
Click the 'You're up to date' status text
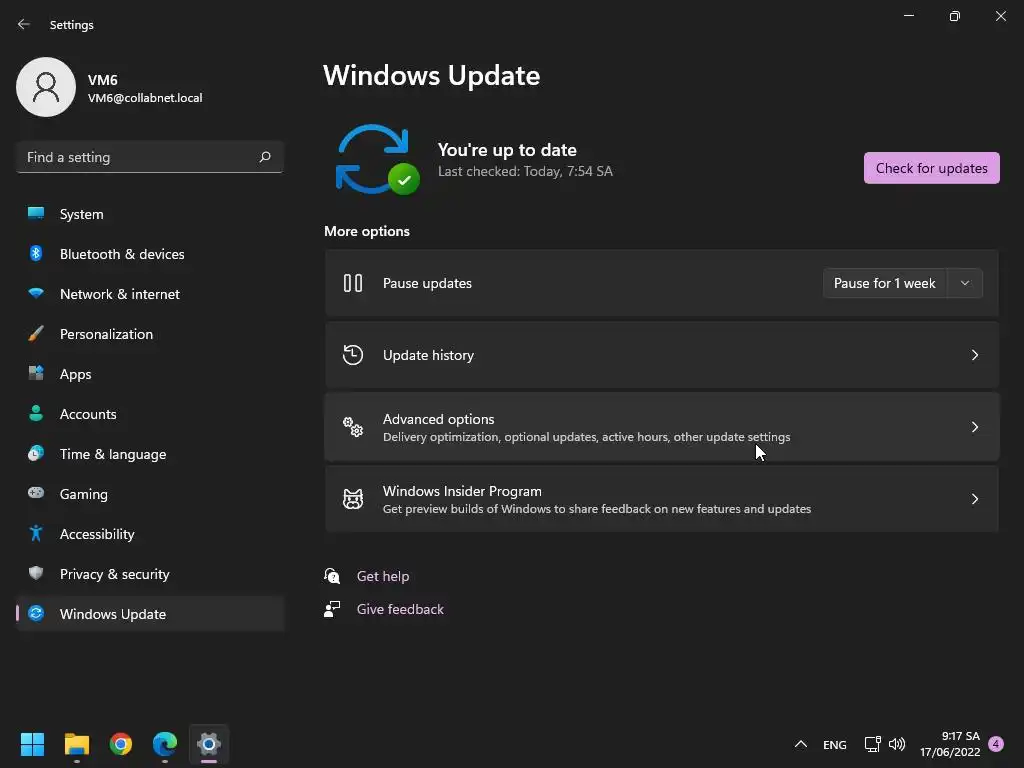[x=507, y=150]
